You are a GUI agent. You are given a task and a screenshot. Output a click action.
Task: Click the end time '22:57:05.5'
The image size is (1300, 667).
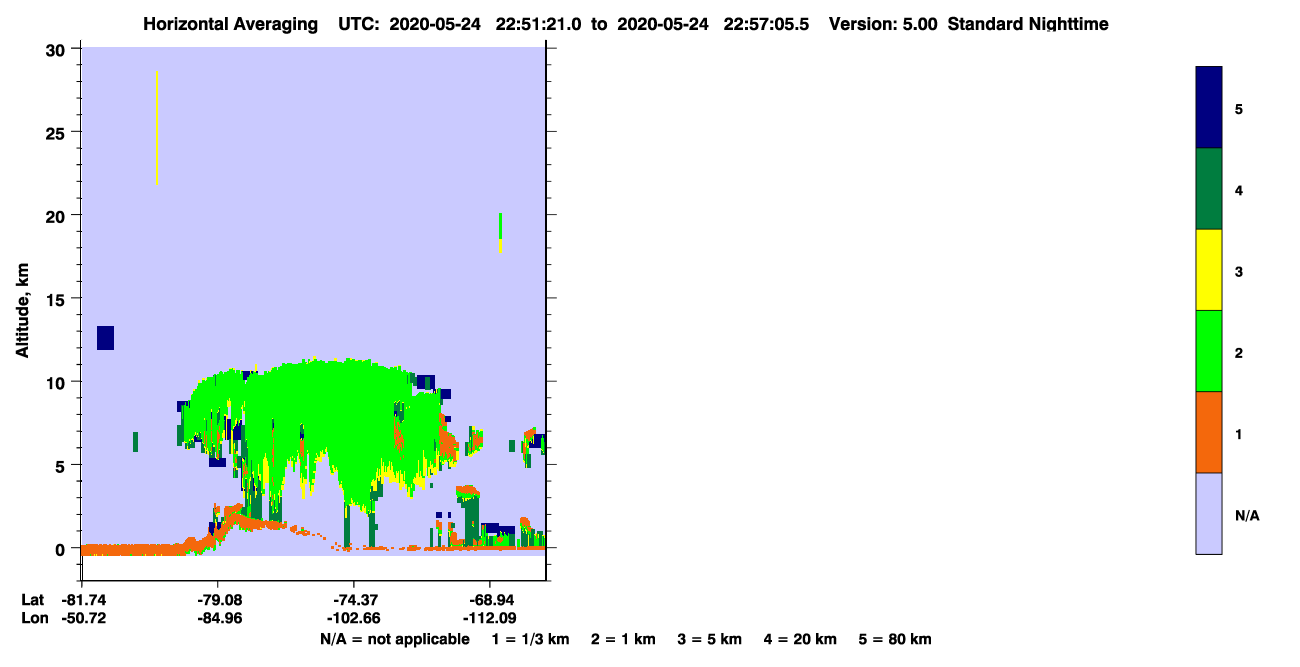click(765, 24)
